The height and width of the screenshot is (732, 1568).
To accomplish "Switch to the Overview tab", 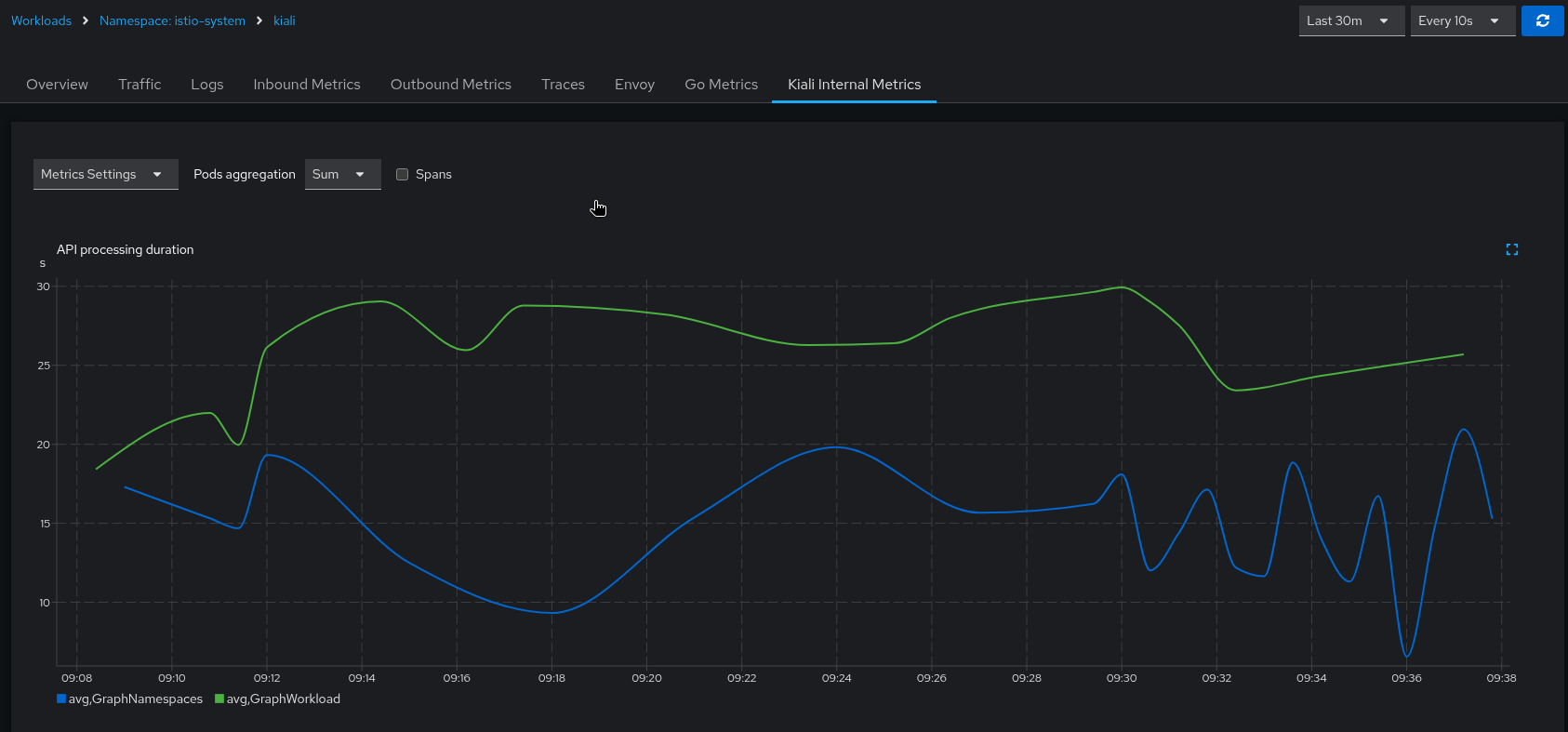I will (x=57, y=84).
